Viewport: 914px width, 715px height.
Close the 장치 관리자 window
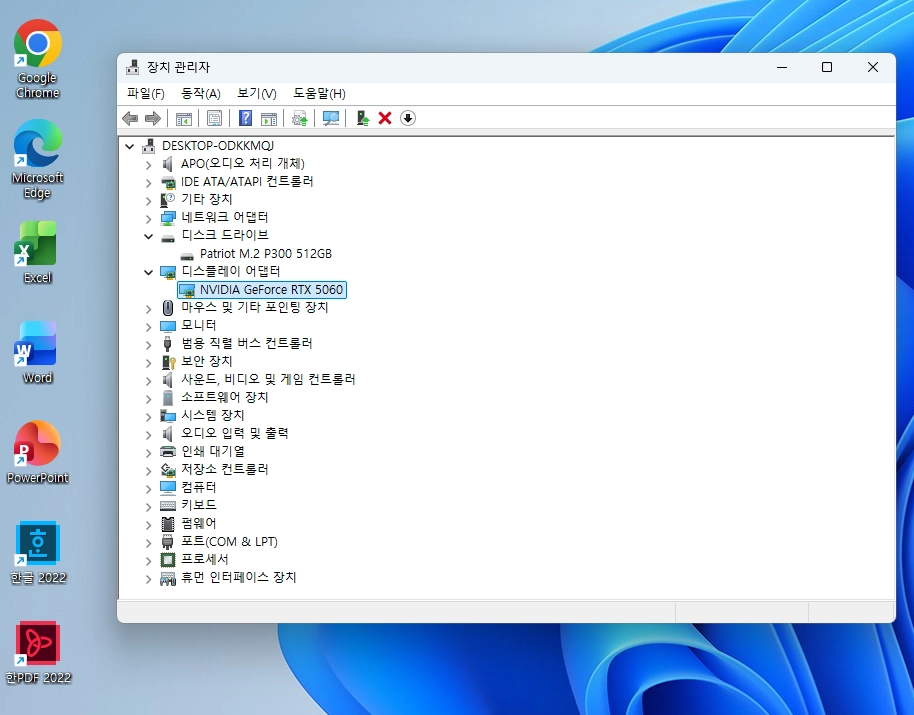873,67
